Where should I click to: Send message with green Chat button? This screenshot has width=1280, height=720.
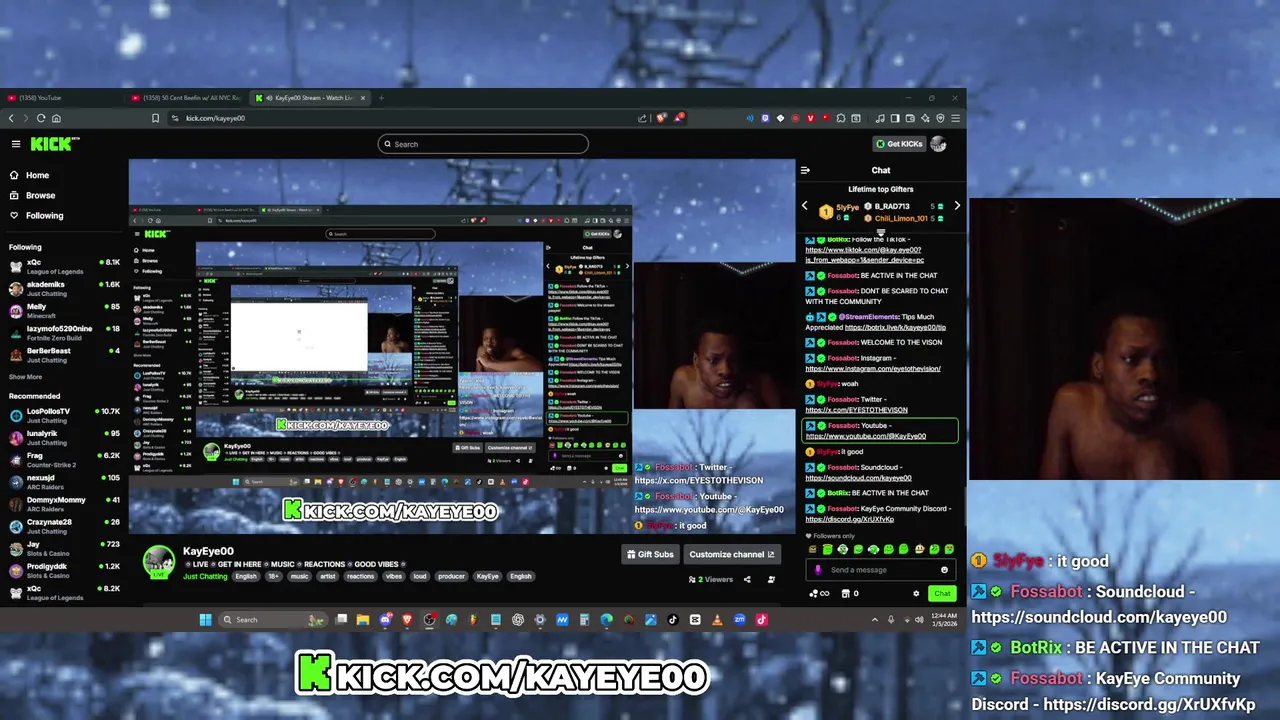coord(942,594)
